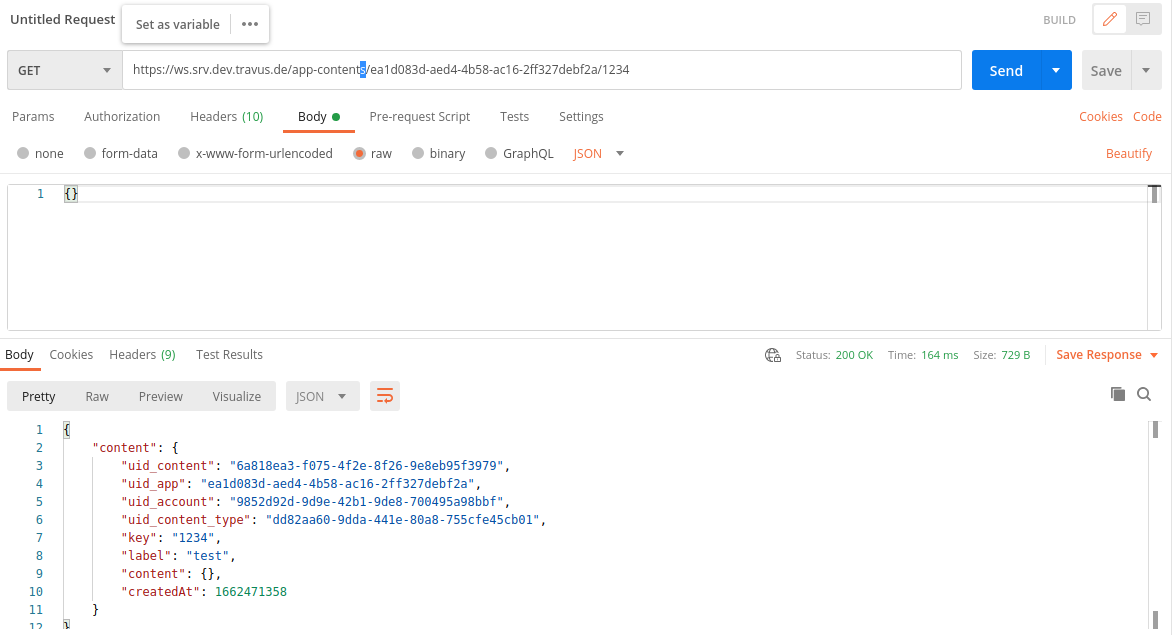
Task: Search the response with magnifier icon
Action: click(x=1144, y=394)
